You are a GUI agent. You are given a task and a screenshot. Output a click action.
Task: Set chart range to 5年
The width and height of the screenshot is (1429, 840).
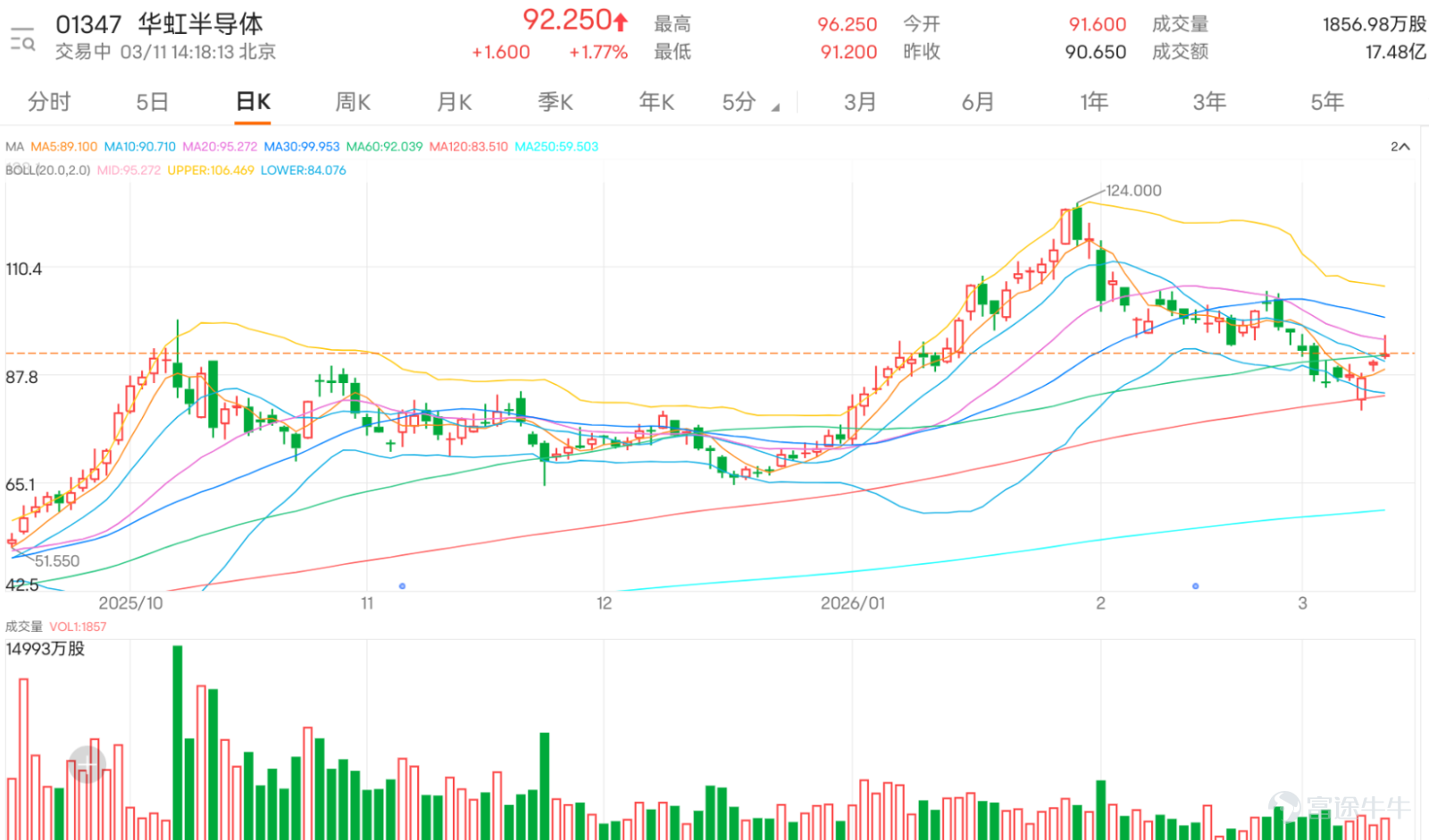[1327, 103]
